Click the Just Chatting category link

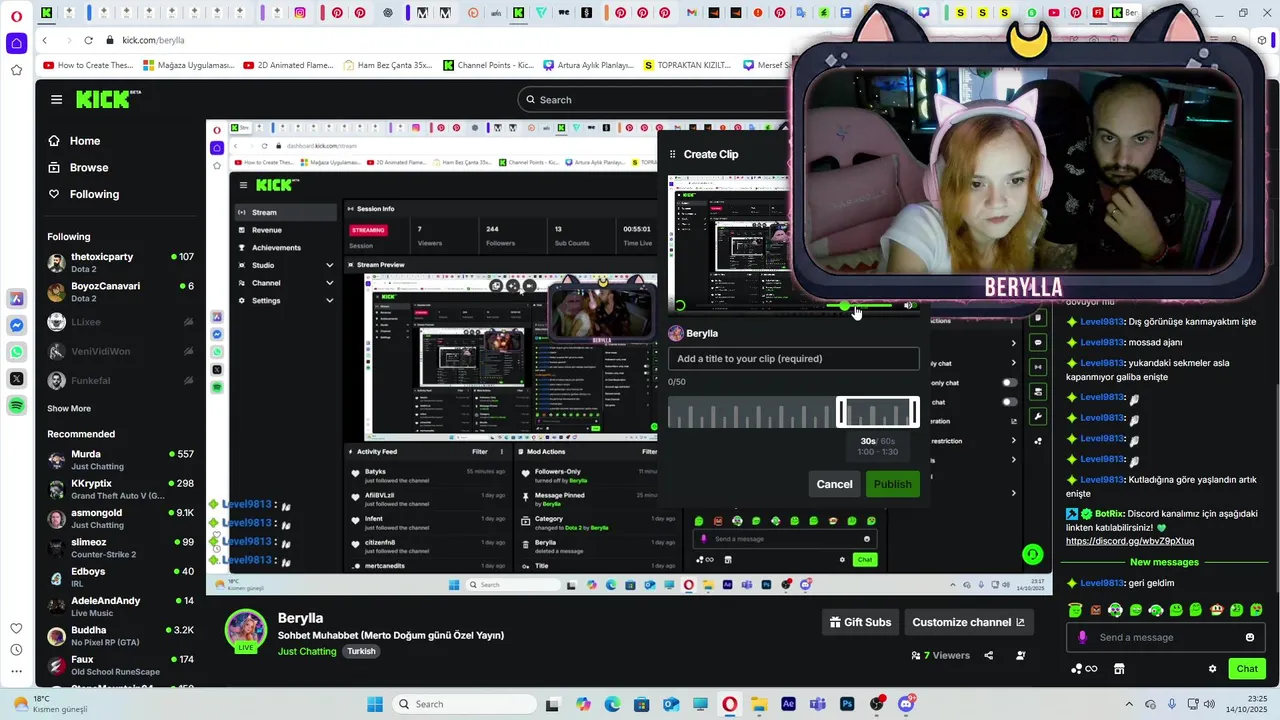coord(307,652)
